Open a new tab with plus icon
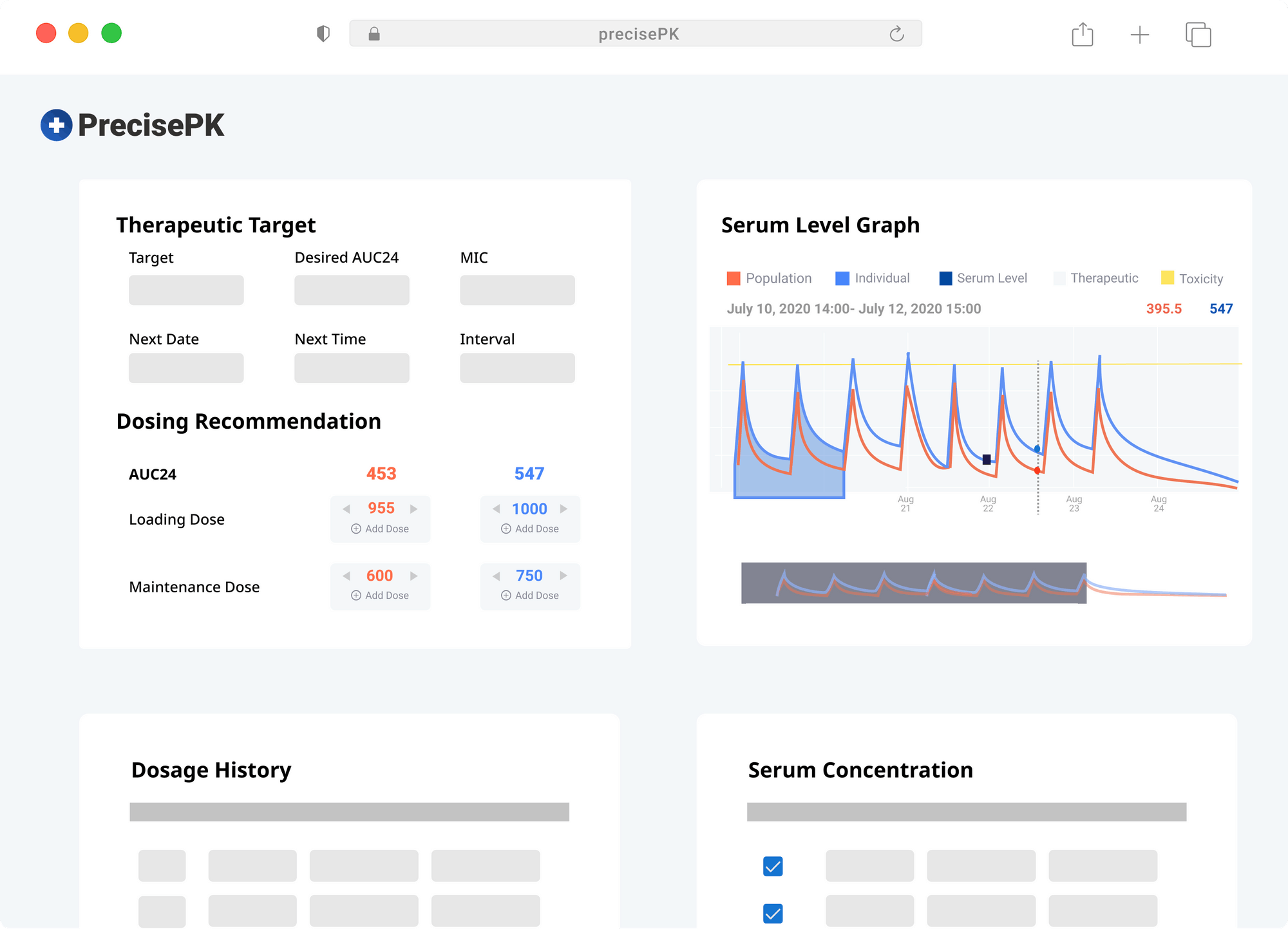The image size is (1288, 929). 1139,34
